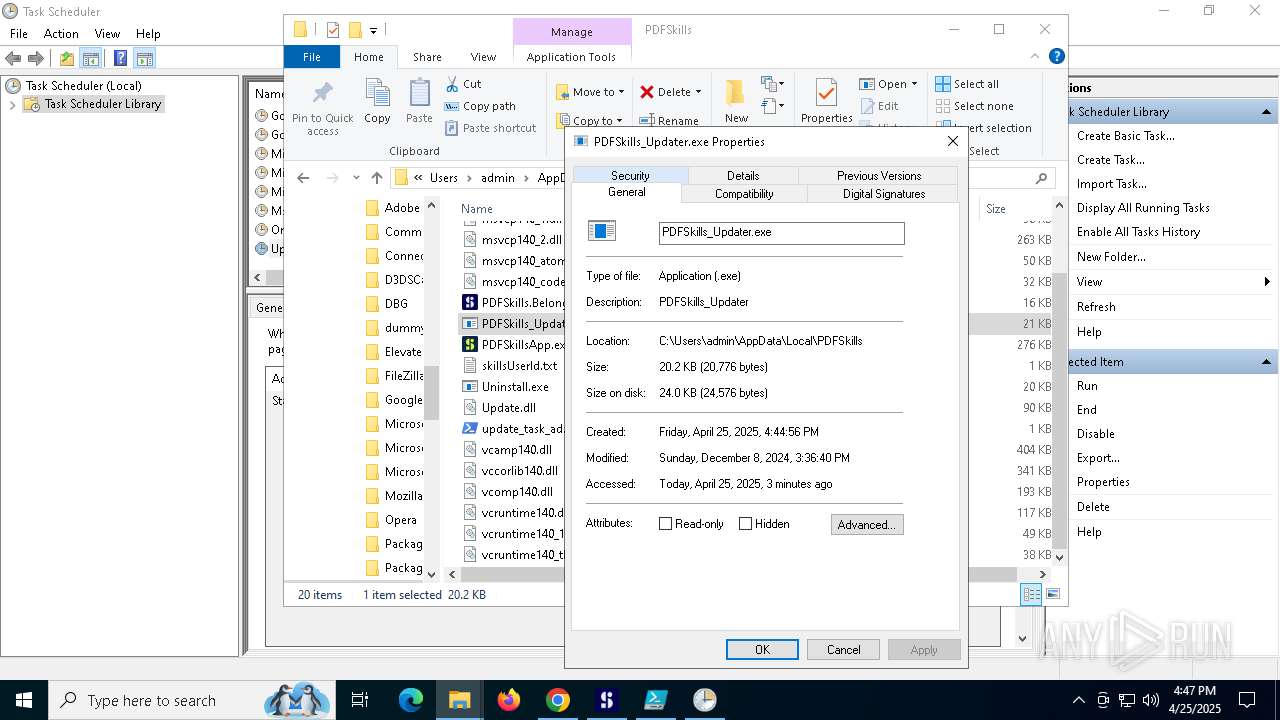The height and width of the screenshot is (720, 1280).
Task: Click the Explorer search magnifier icon
Action: tap(1041, 178)
